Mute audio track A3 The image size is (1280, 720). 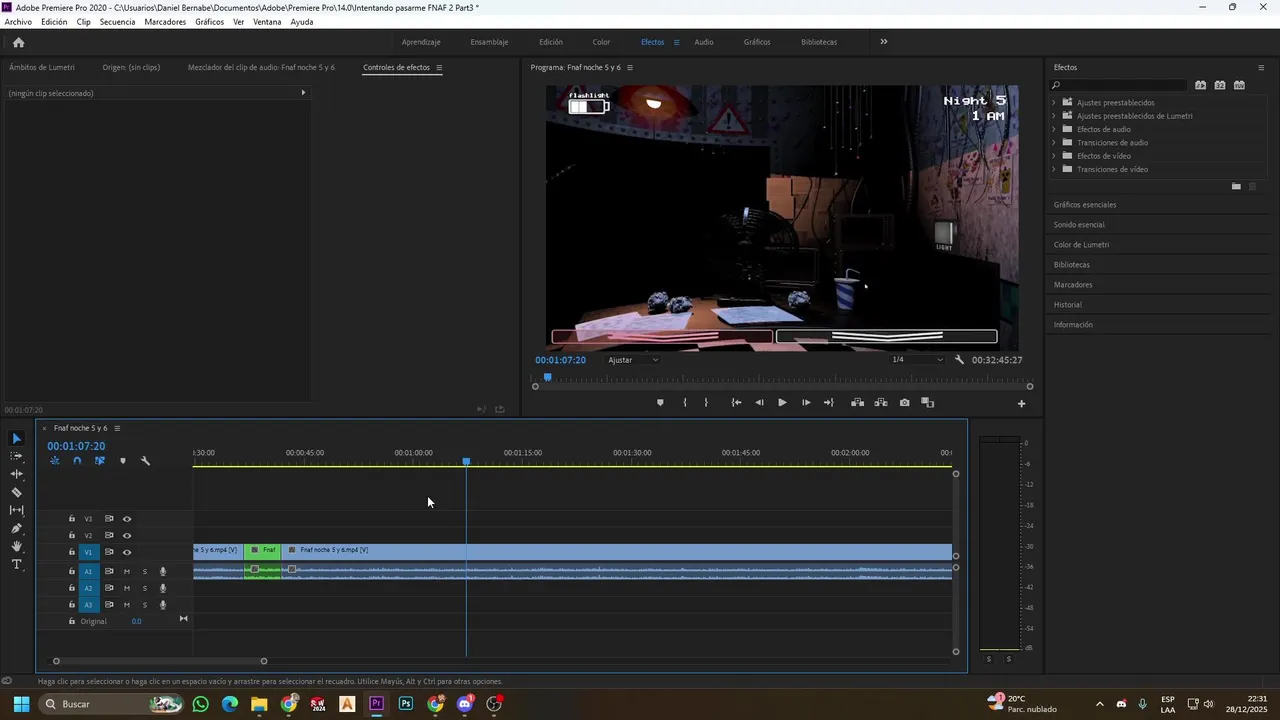click(x=127, y=605)
